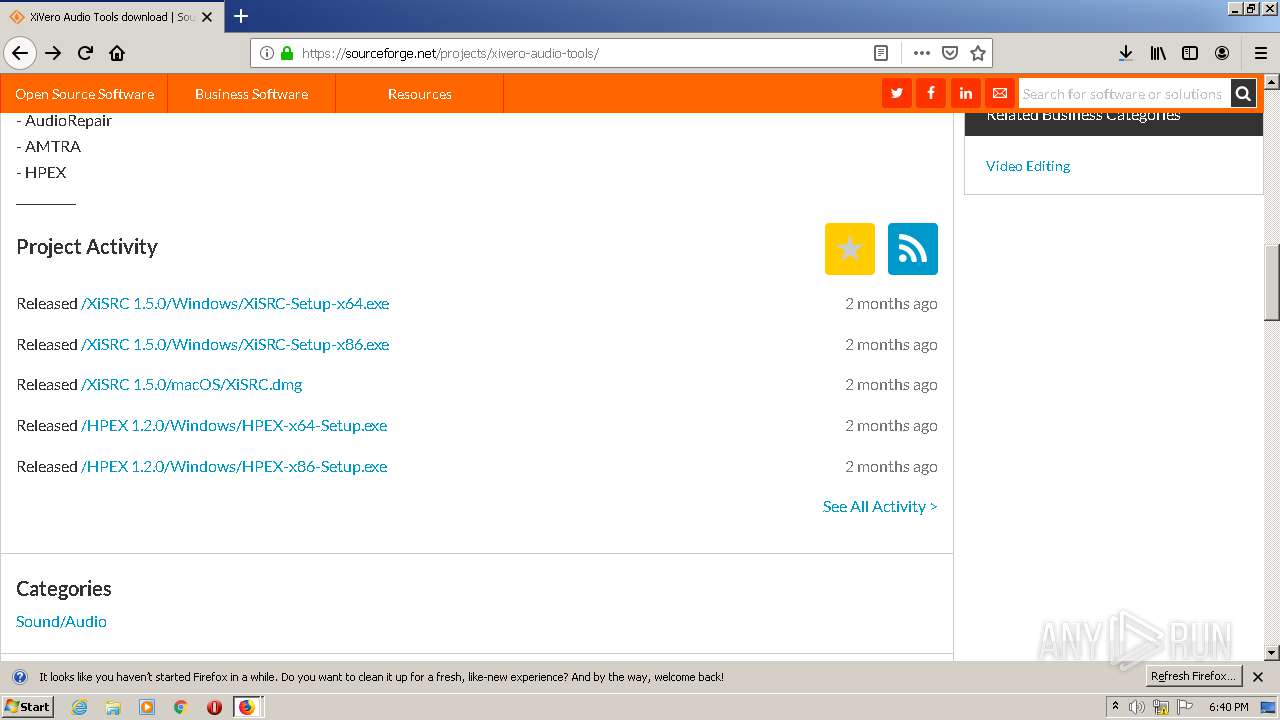
Task: Click the browser Forward arrow
Action: [53, 53]
